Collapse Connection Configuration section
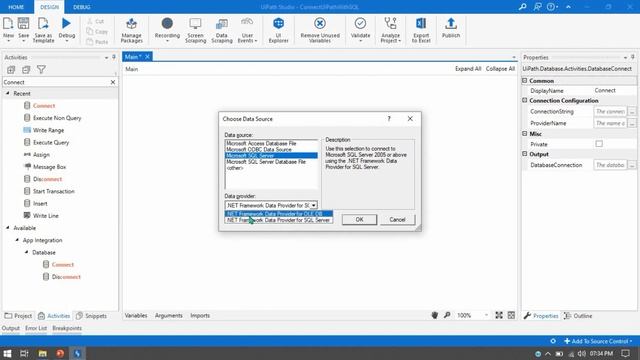640x360 pixels. (525, 100)
